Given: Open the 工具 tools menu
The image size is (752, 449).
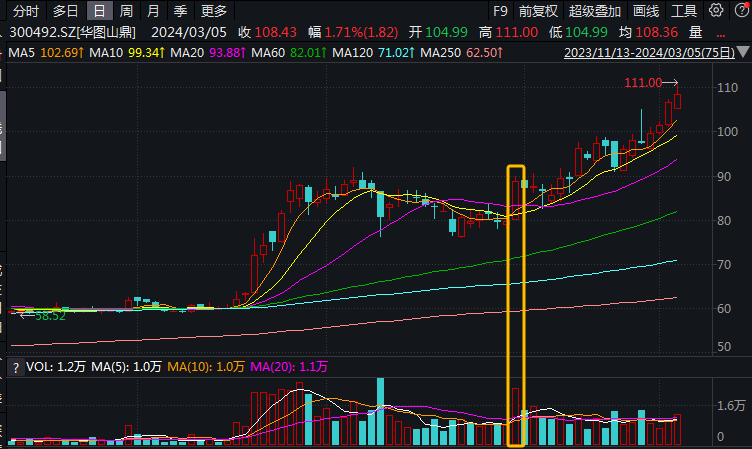Looking at the screenshot, I should coord(684,11).
